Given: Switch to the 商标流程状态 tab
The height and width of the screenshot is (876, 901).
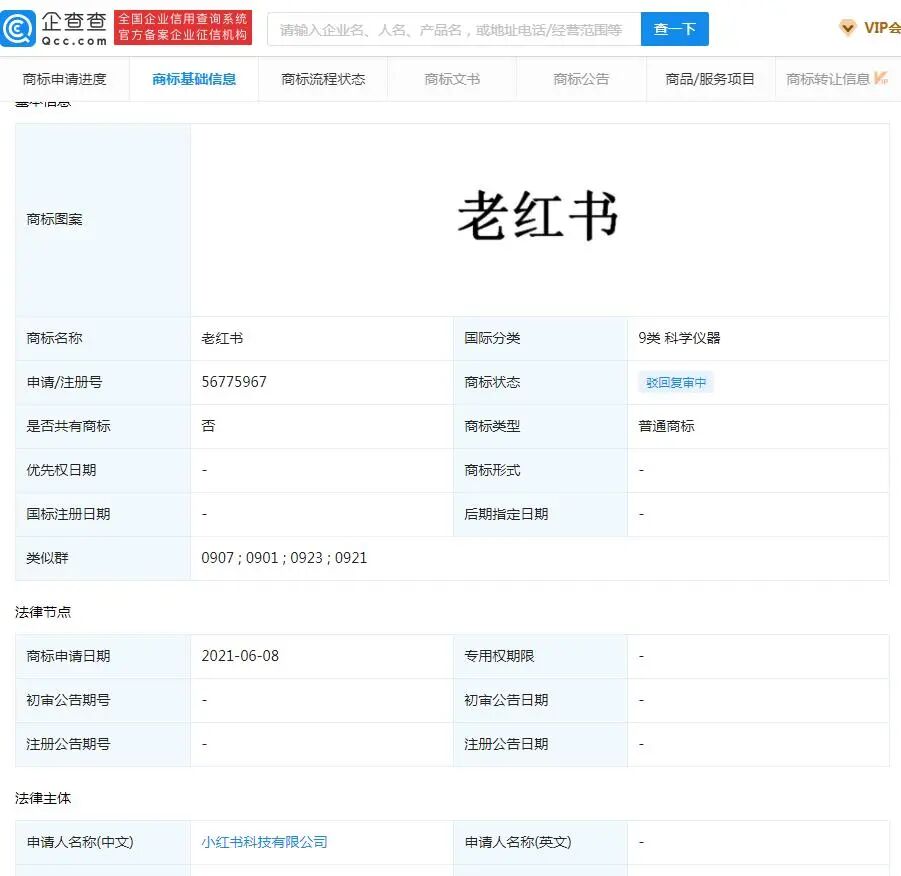Looking at the screenshot, I should click(x=322, y=77).
